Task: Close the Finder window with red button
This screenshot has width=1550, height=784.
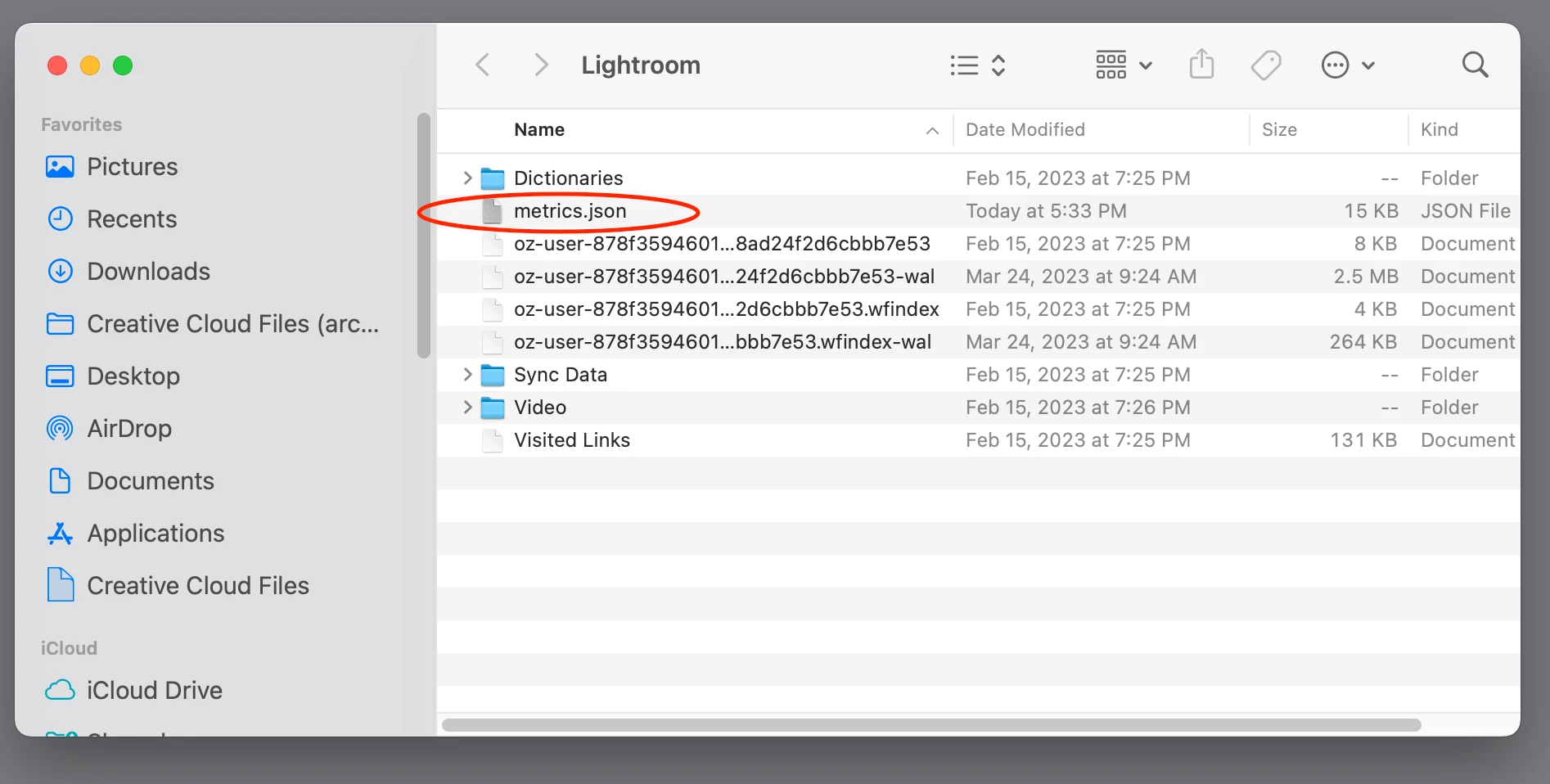Action: pos(57,65)
